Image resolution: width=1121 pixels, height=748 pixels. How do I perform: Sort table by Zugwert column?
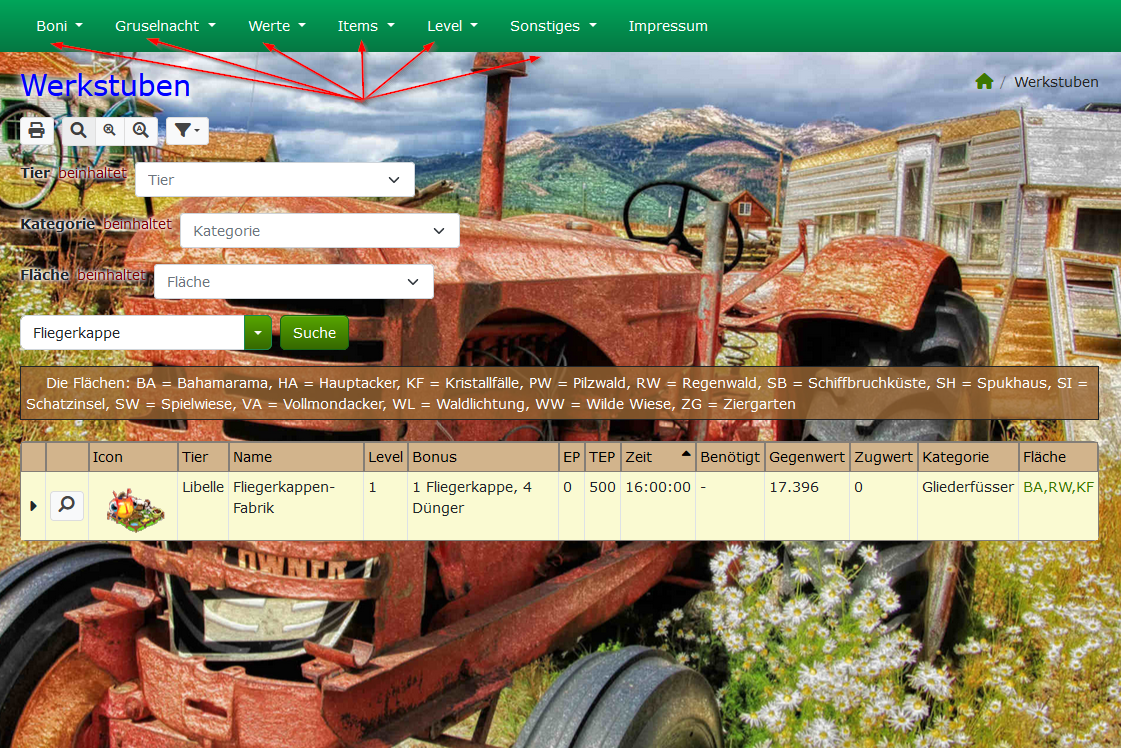click(x=884, y=457)
